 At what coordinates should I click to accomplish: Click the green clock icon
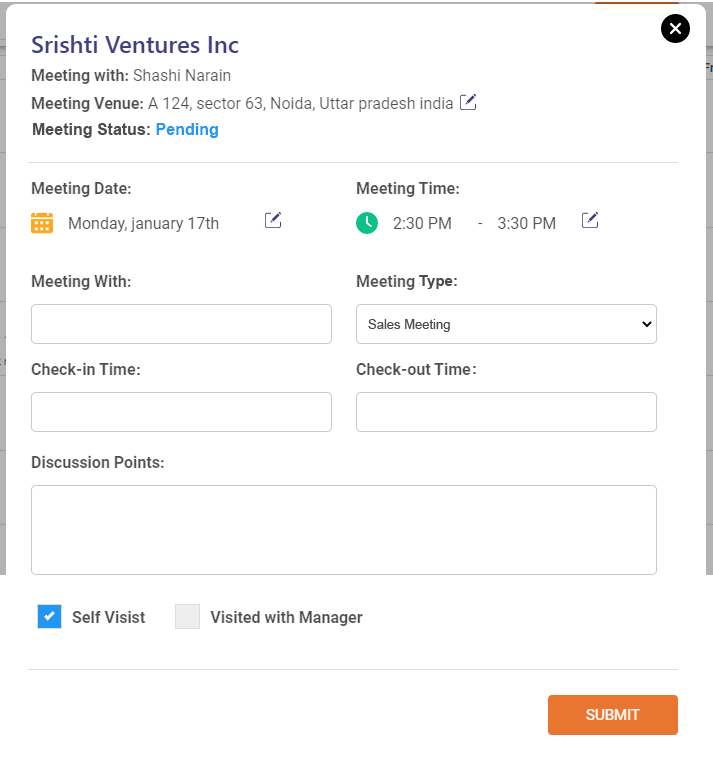(x=367, y=223)
